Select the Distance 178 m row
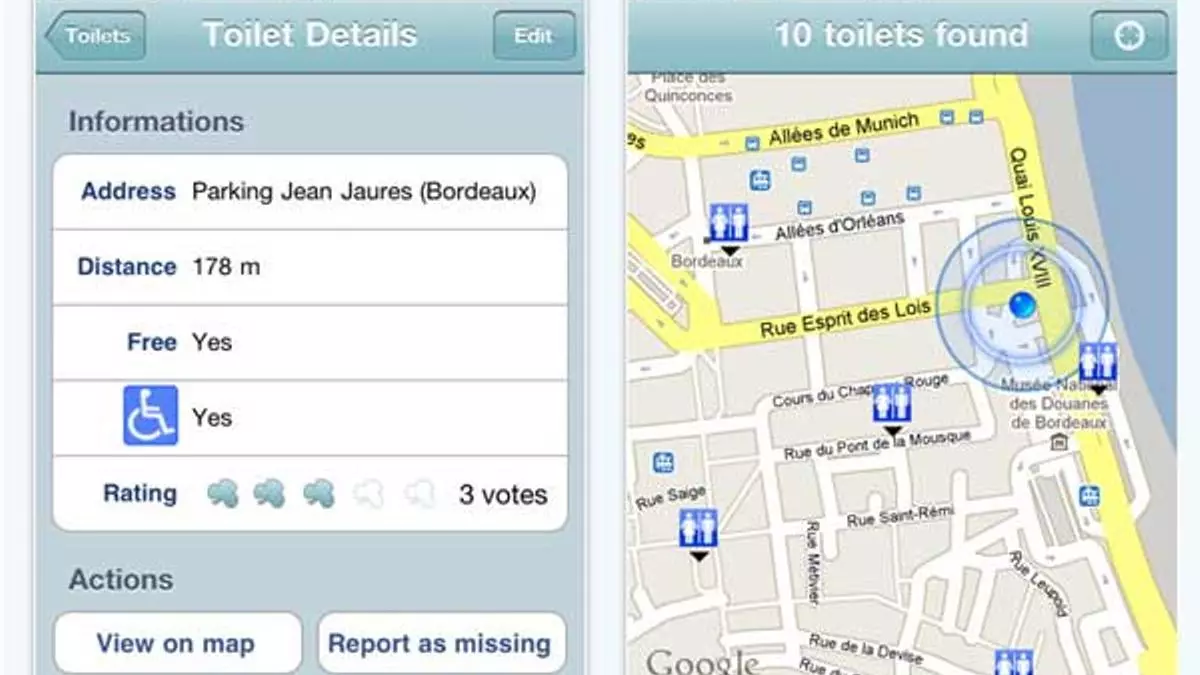 310,267
